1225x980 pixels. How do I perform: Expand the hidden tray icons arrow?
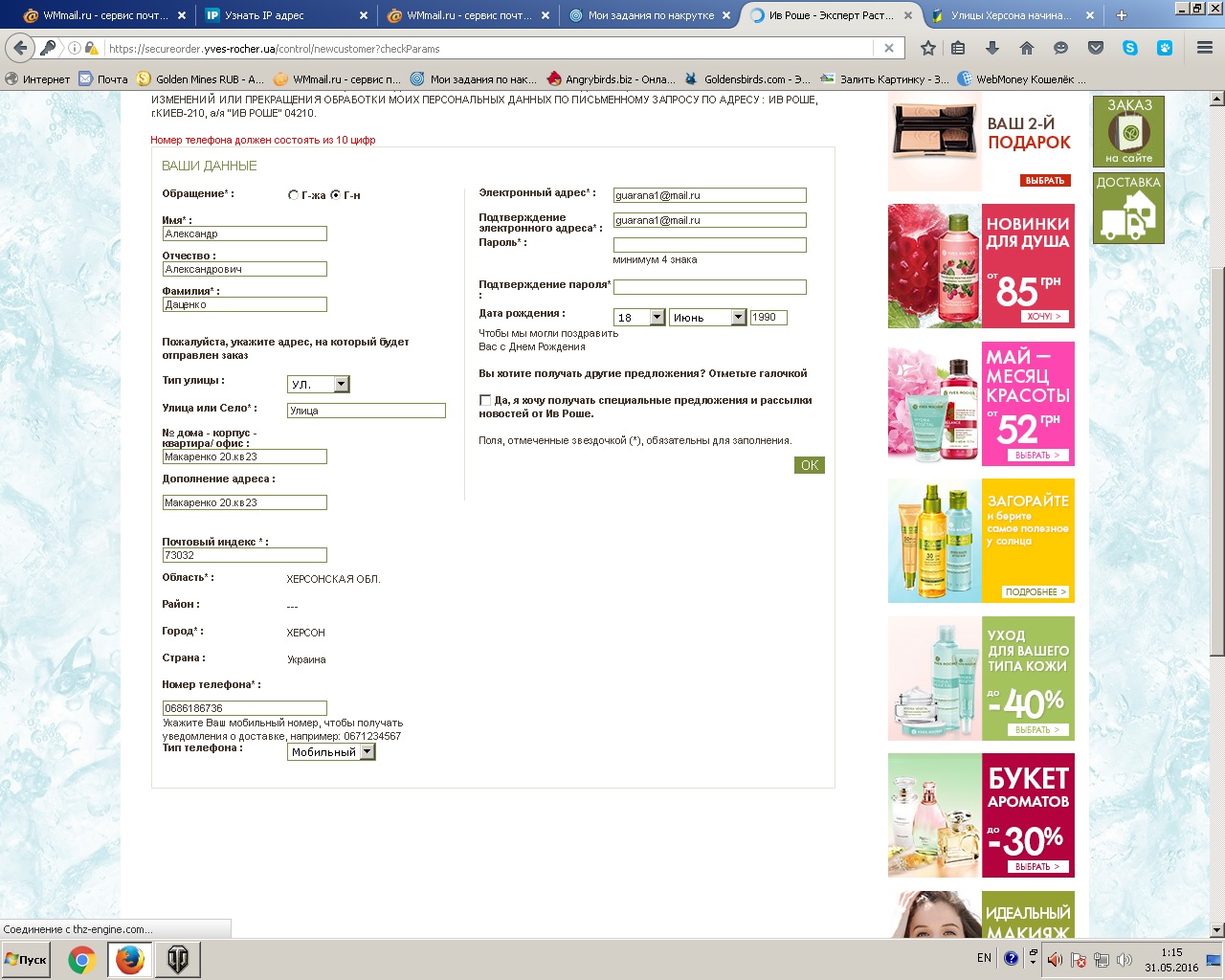(x=1034, y=956)
